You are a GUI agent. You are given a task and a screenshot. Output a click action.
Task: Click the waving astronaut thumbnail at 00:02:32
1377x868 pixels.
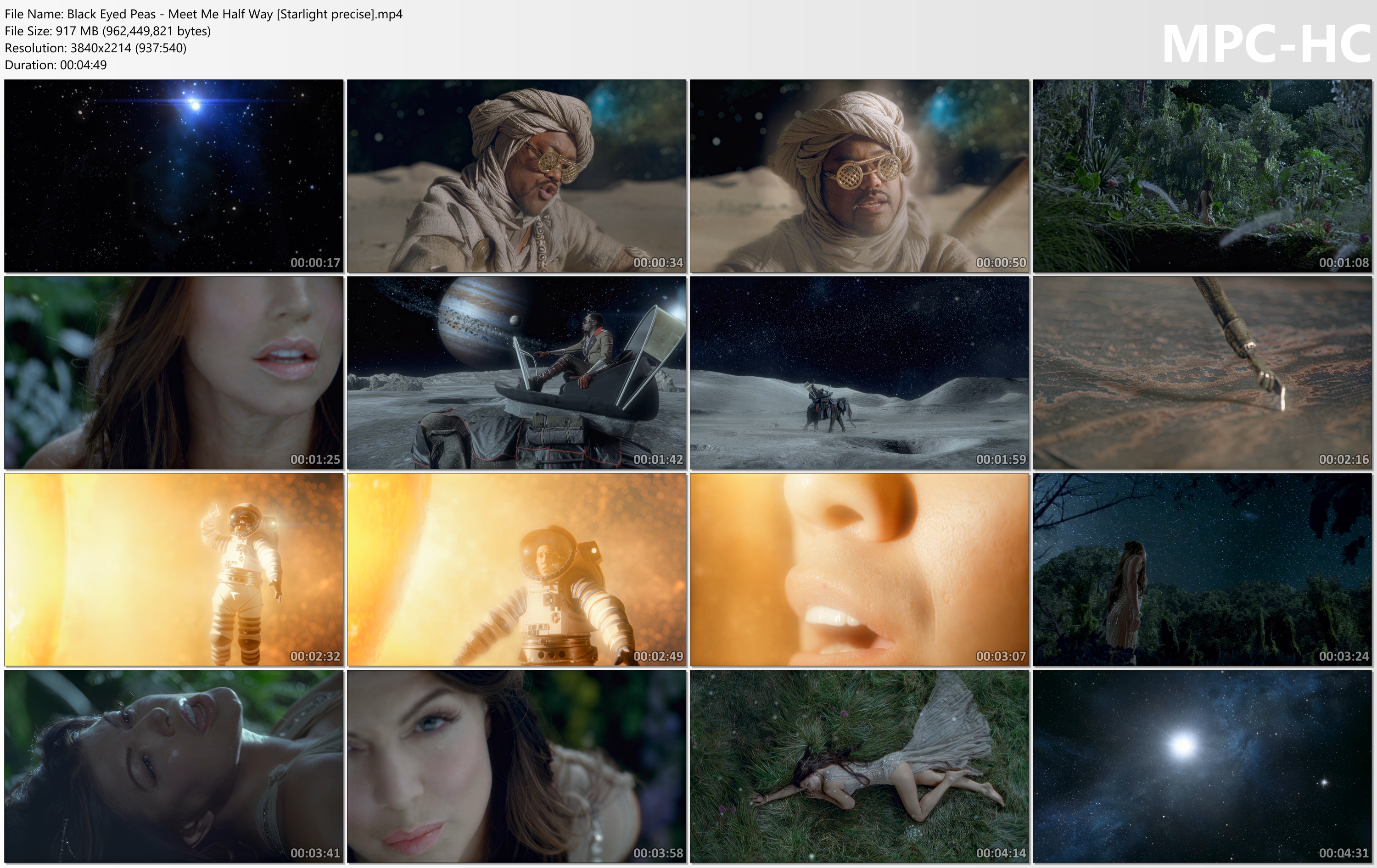click(x=174, y=570)
